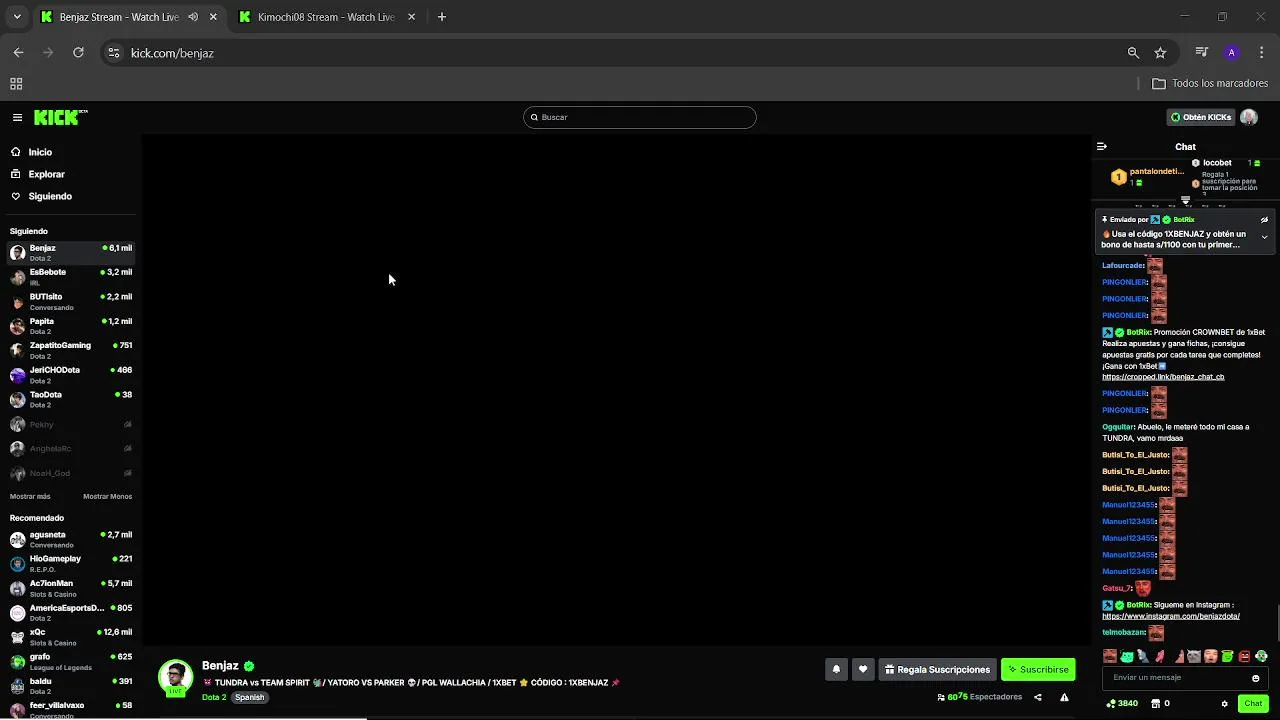The image size is (1280, 720).
Task: Open a new browser tab
Action: pos(442,17)
